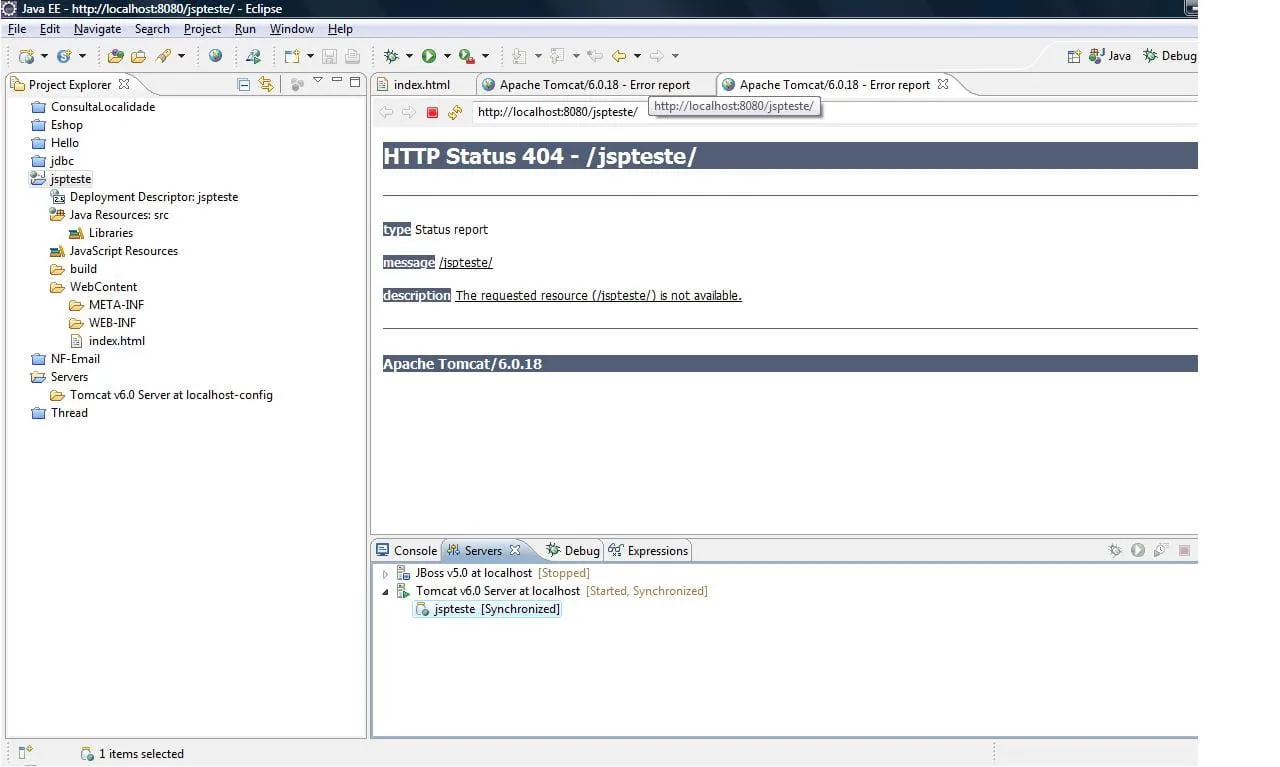
Task: Open the Edit menu
Action: coord(50,29)
